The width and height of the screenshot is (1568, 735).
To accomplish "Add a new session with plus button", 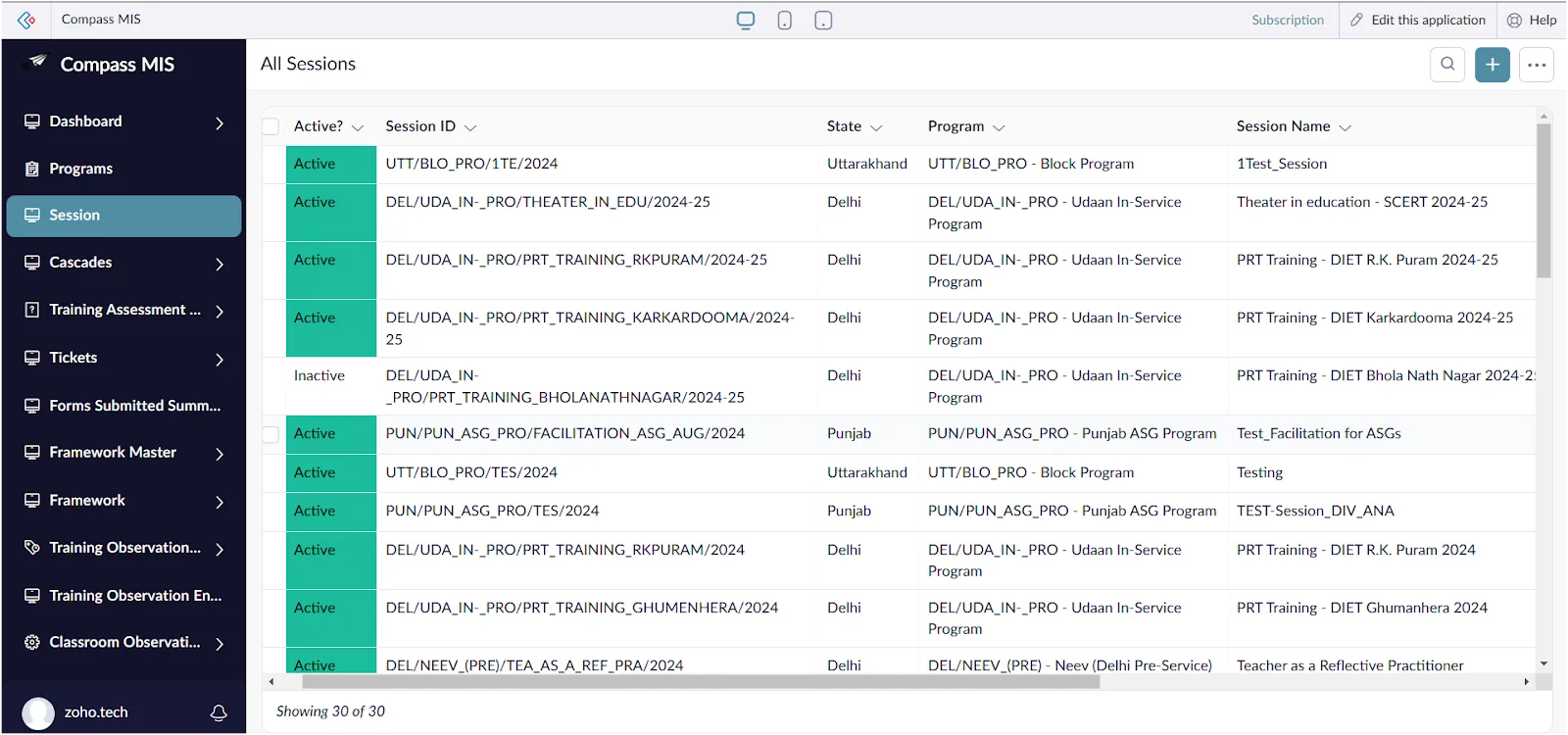I will click(1493, 65).
